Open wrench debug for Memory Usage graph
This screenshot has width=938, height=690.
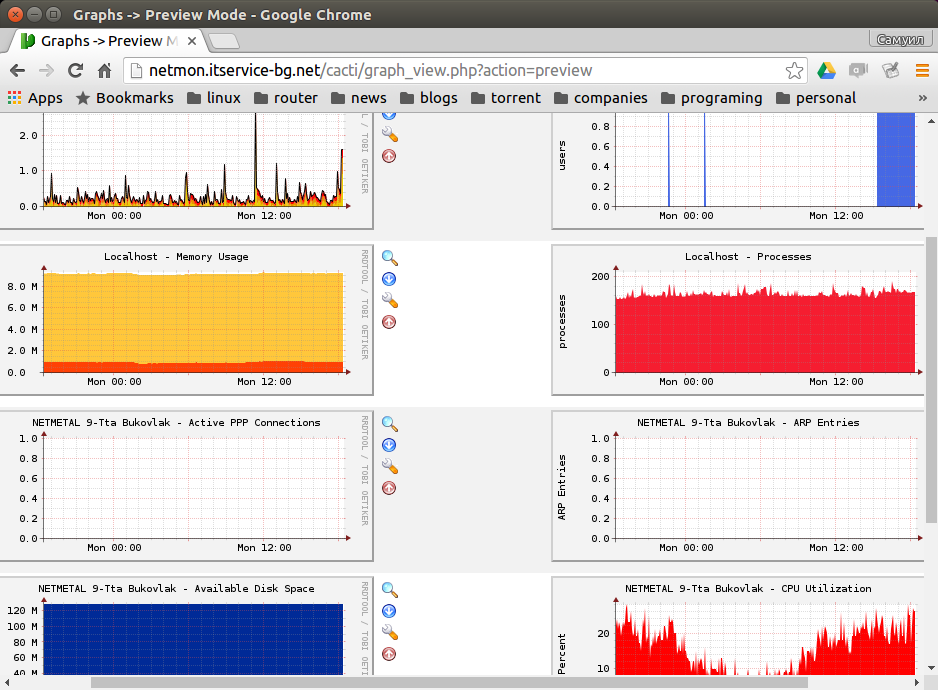pyautogui.click(x=389, y=300)
